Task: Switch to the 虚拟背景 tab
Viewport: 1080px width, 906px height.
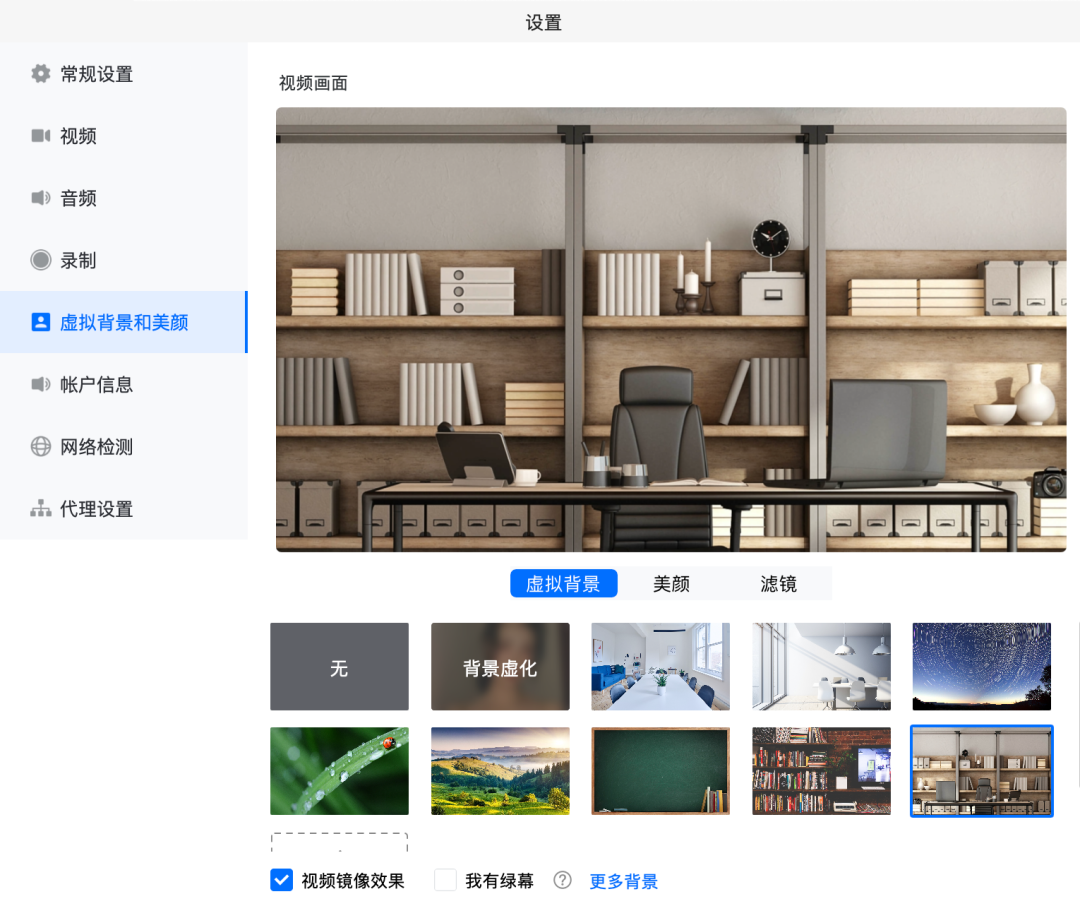Action: coord(563,584)
